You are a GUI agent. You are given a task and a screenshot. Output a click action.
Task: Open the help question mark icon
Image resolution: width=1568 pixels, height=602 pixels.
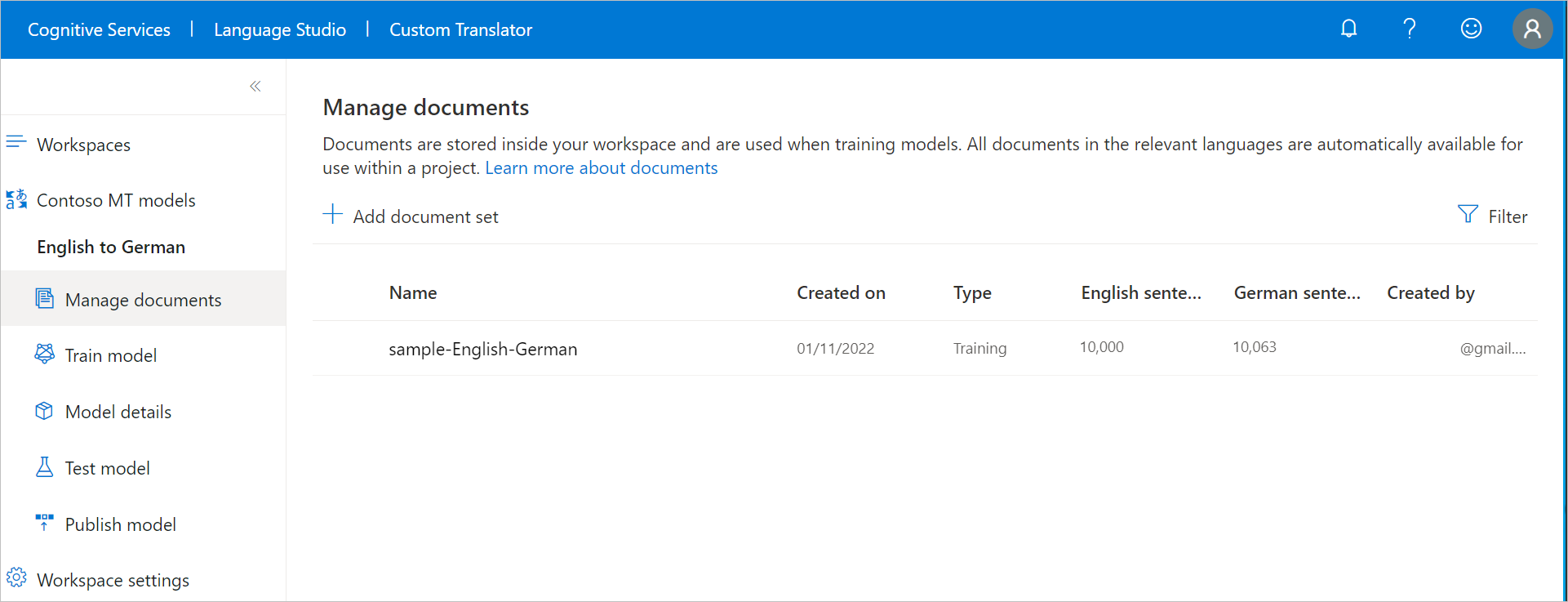click(1410, 29)
